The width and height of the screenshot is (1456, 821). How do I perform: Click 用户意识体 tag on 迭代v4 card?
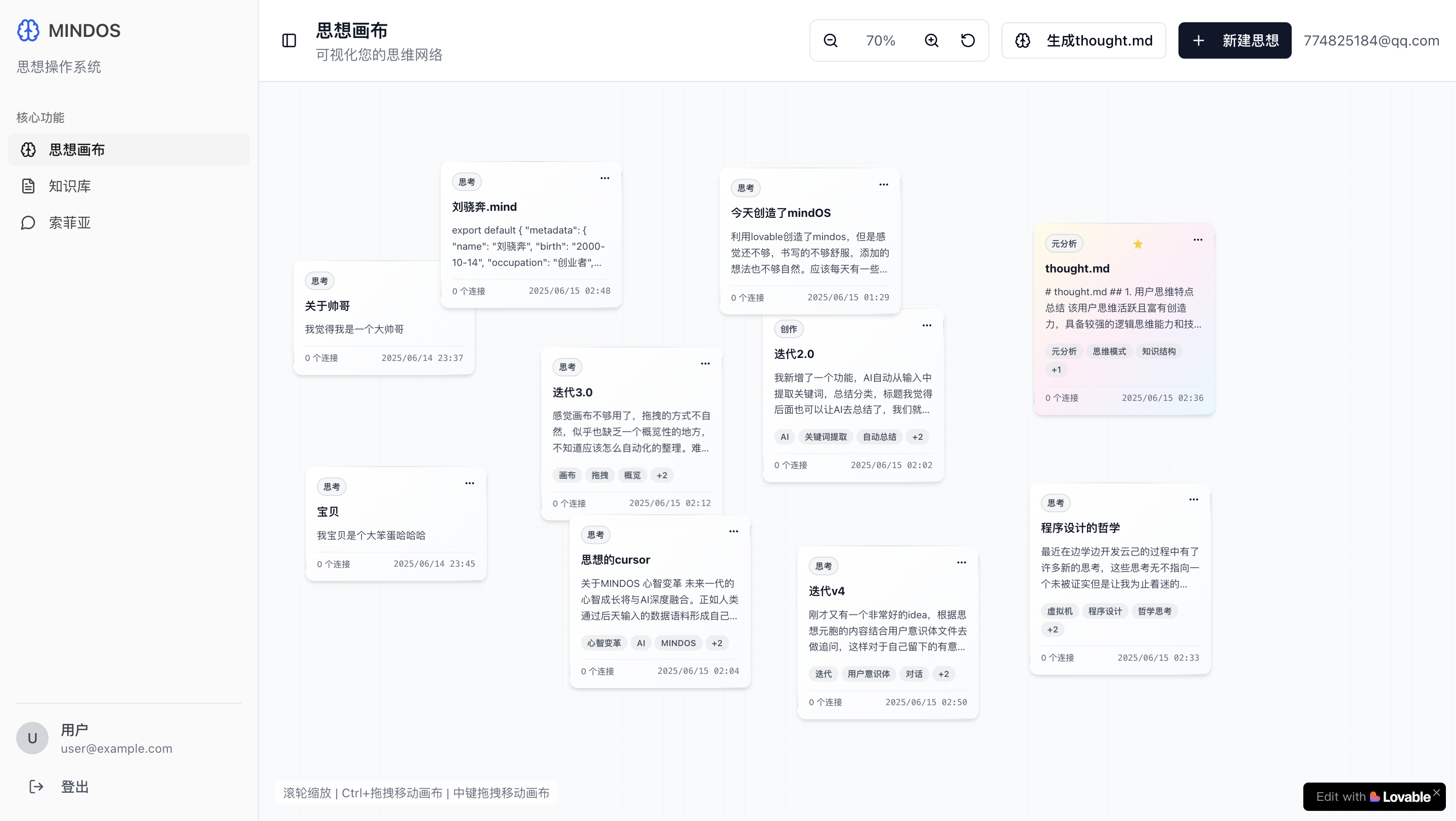869,674
